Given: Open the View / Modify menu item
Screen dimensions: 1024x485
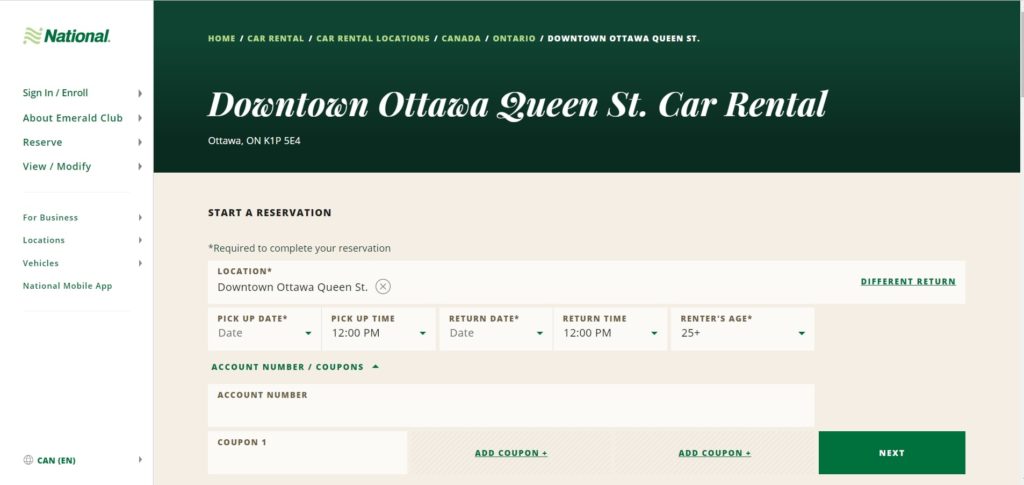Looking at the screenshot, I should click(x=57, y=166).
